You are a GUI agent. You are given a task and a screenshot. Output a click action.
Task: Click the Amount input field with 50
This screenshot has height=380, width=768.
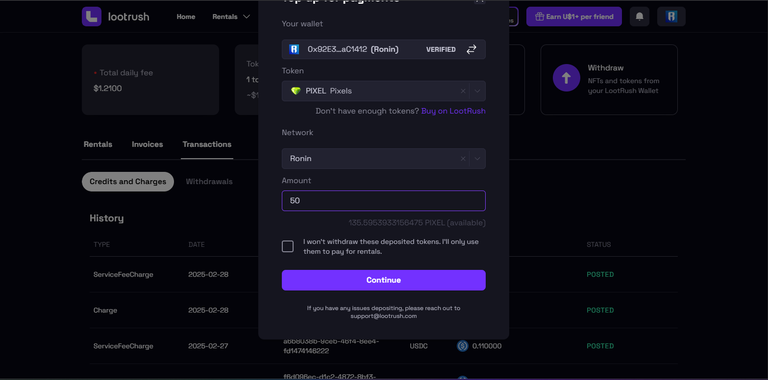coord(384,201)
